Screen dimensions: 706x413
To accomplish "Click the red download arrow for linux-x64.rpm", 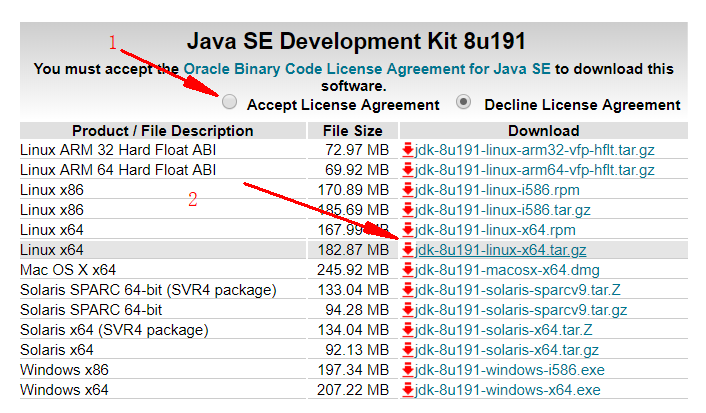I will point(408,230).
